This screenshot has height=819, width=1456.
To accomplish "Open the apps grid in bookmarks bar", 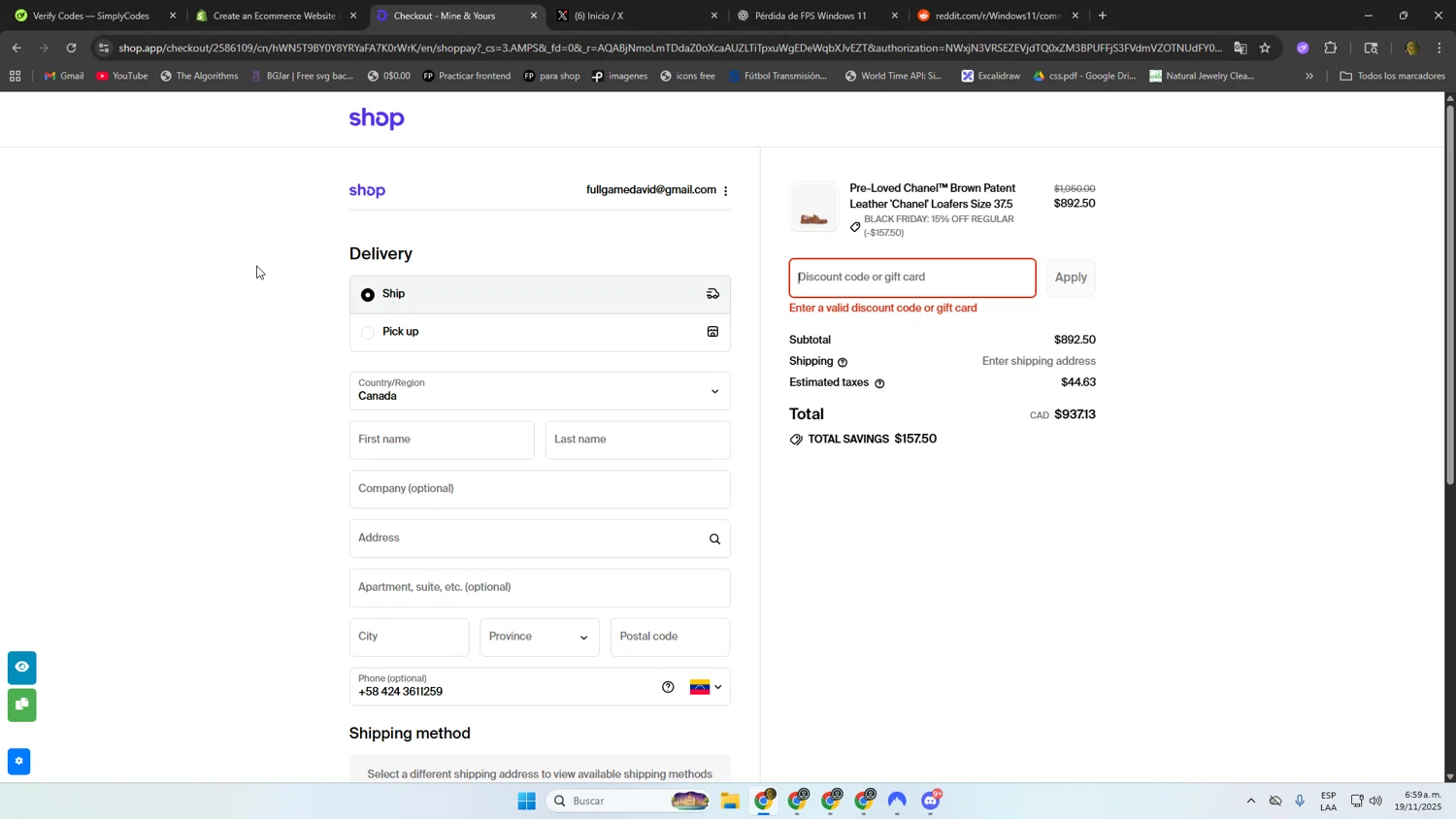I will coord(15,76).
